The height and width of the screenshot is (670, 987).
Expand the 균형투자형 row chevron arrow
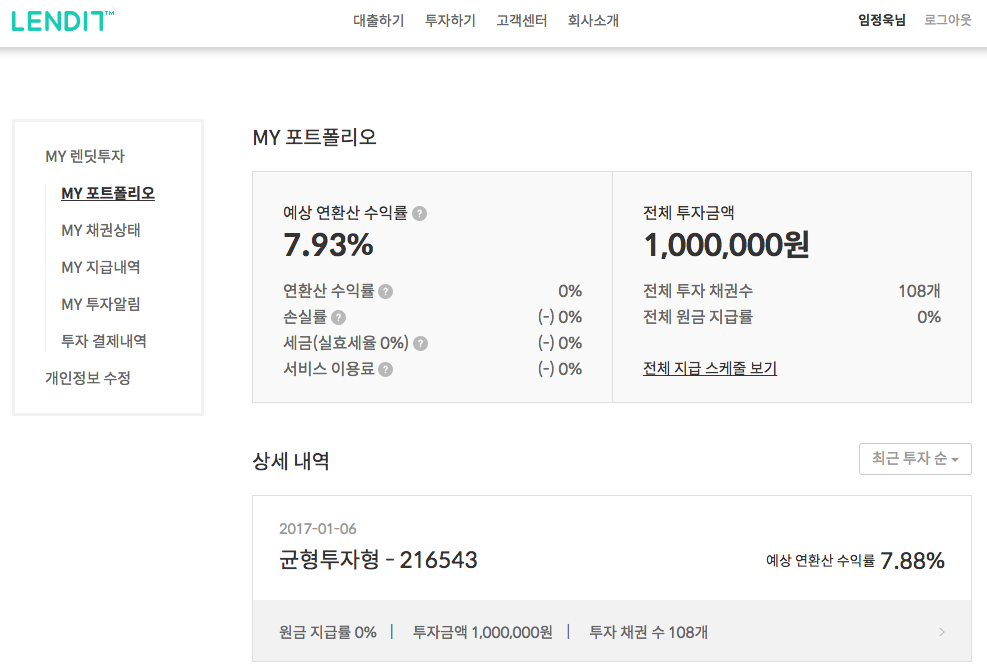[942, 632]
